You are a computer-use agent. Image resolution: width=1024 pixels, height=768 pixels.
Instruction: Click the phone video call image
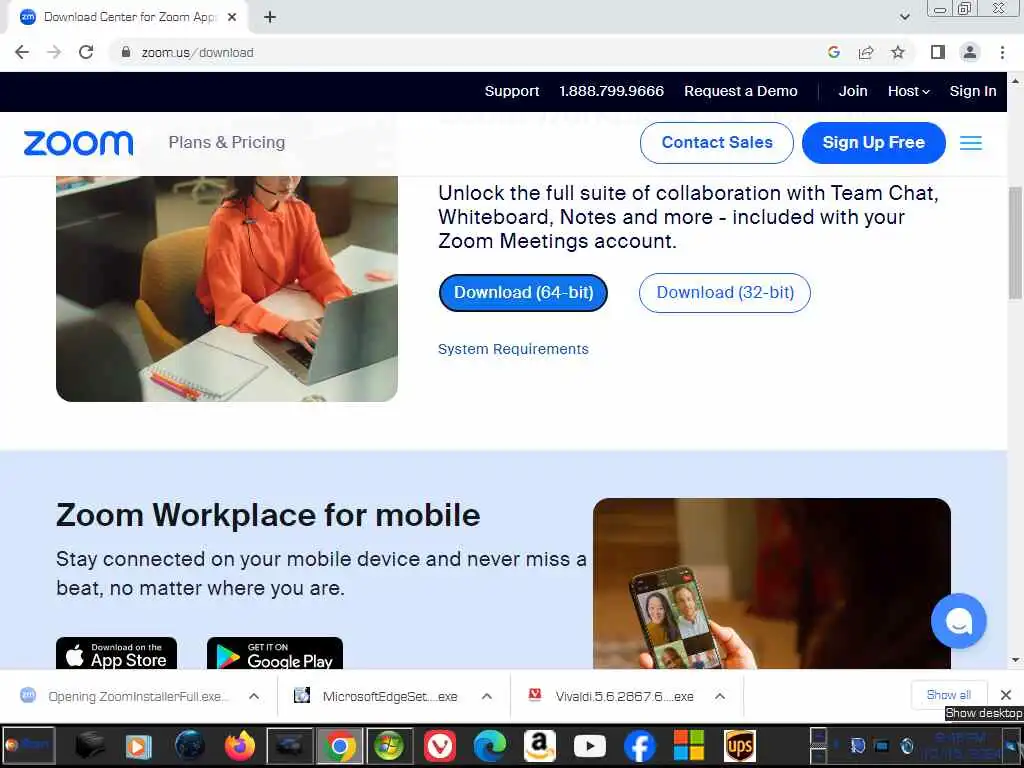[x=771, y=583]
